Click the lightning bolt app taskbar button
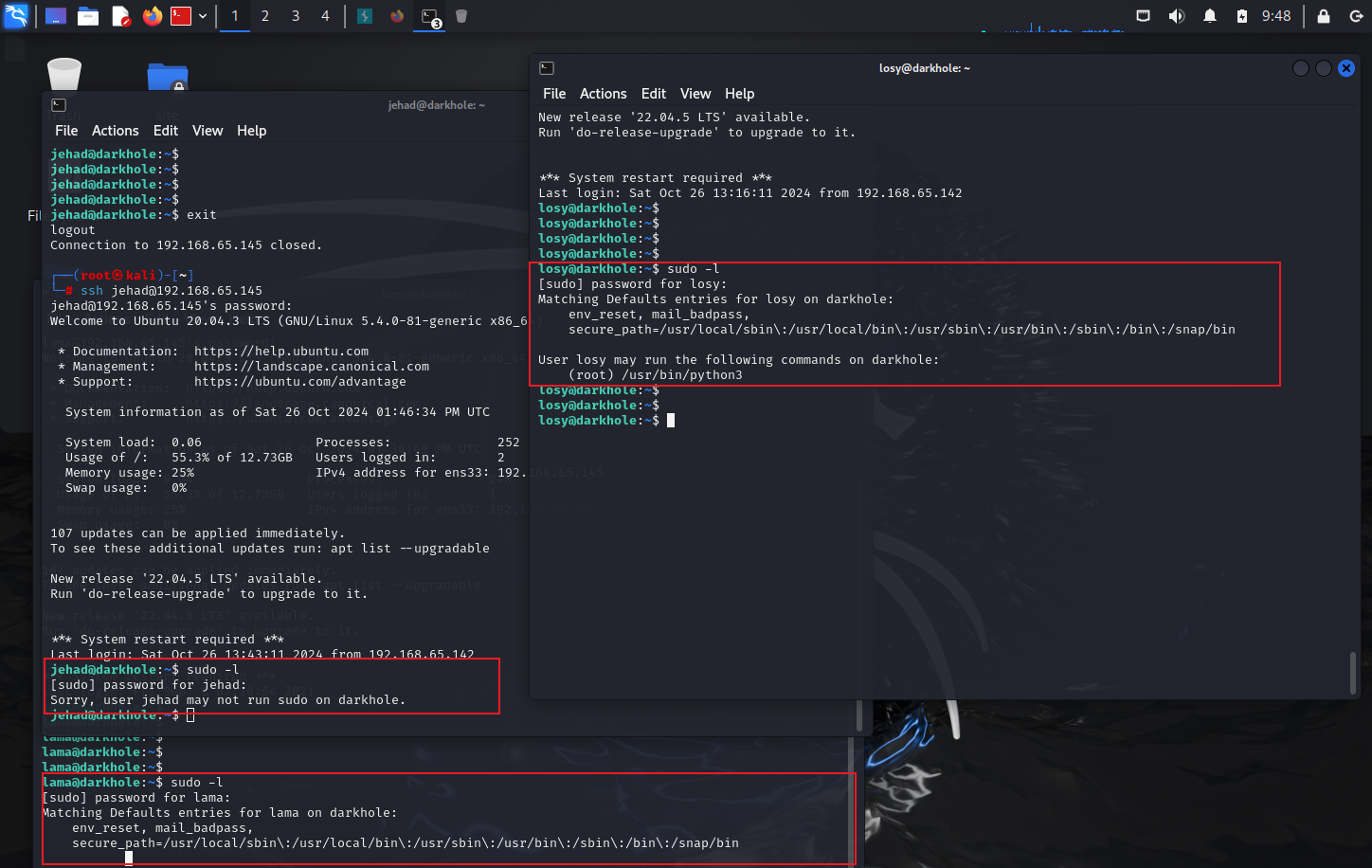This screenshot has width=1372, height=868. point(365,16)
